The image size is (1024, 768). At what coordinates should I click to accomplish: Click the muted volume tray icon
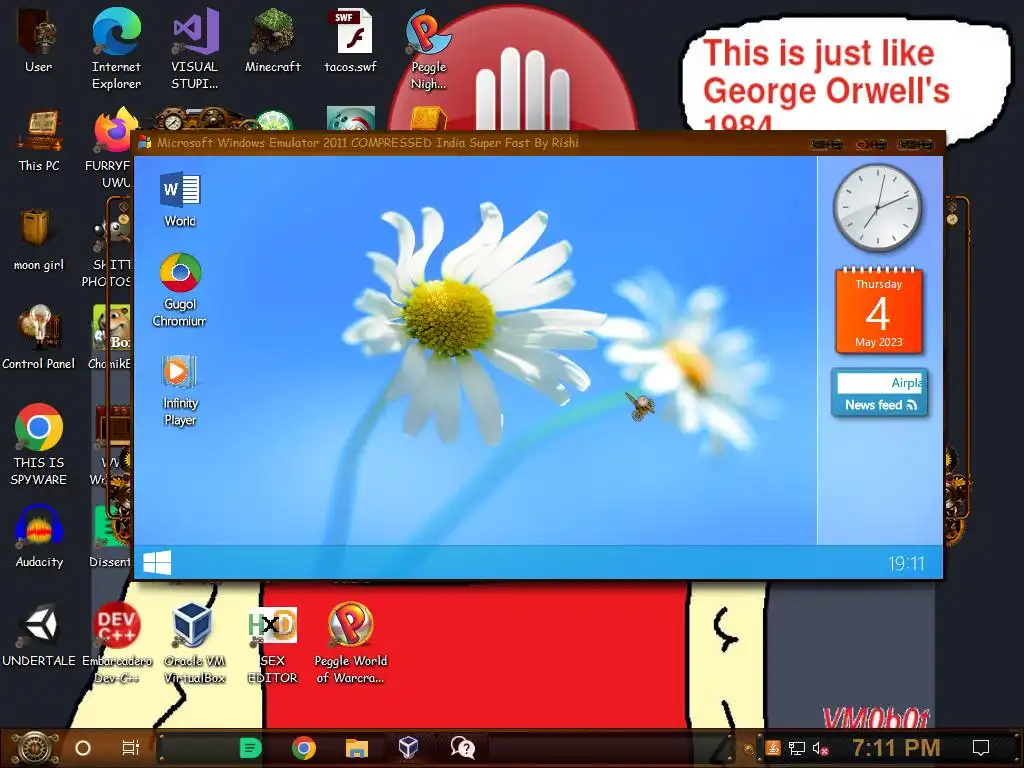pyautogui.click(x=820, y=748)
